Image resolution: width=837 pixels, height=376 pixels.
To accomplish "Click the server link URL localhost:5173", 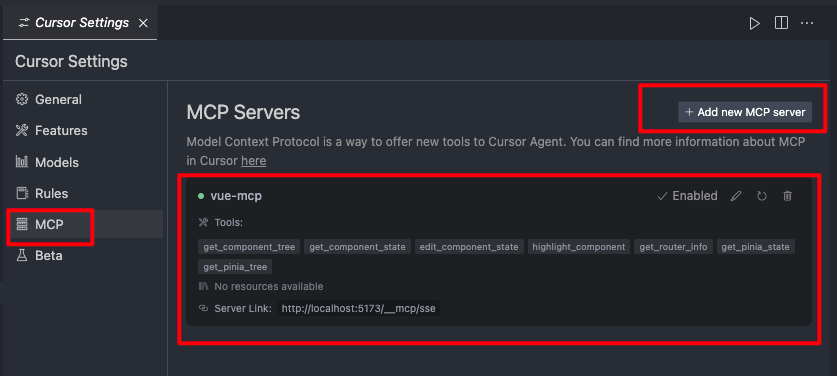I will tap(359, 308).
